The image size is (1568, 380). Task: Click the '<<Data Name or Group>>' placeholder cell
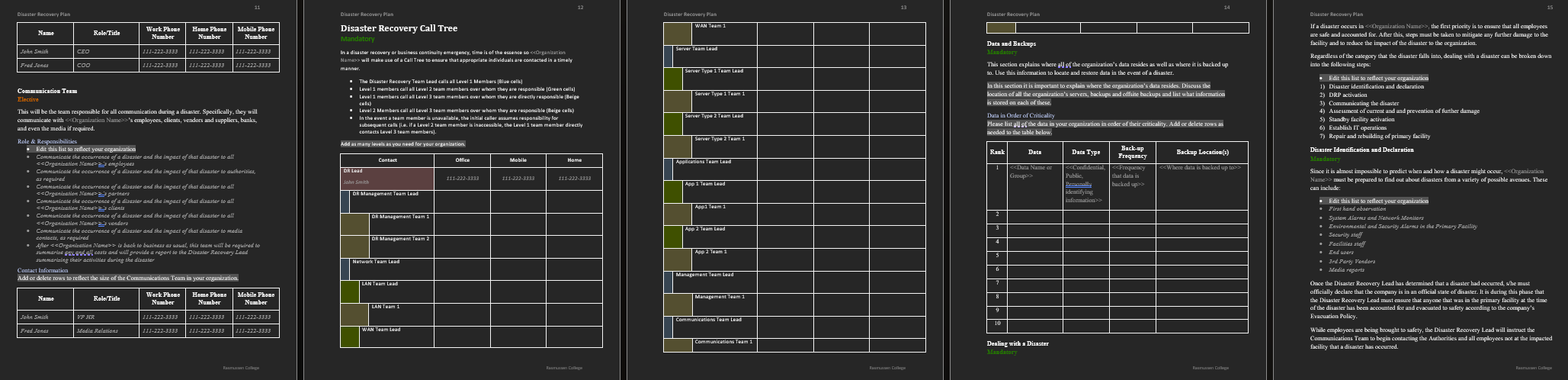click(x=1035, y=186)
